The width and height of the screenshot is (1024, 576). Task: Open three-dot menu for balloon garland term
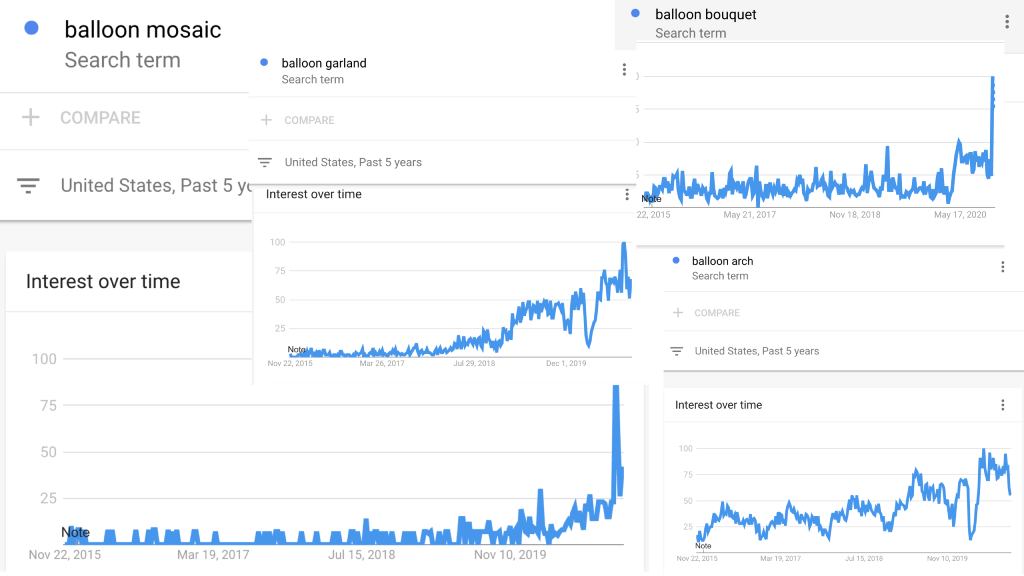624,70
